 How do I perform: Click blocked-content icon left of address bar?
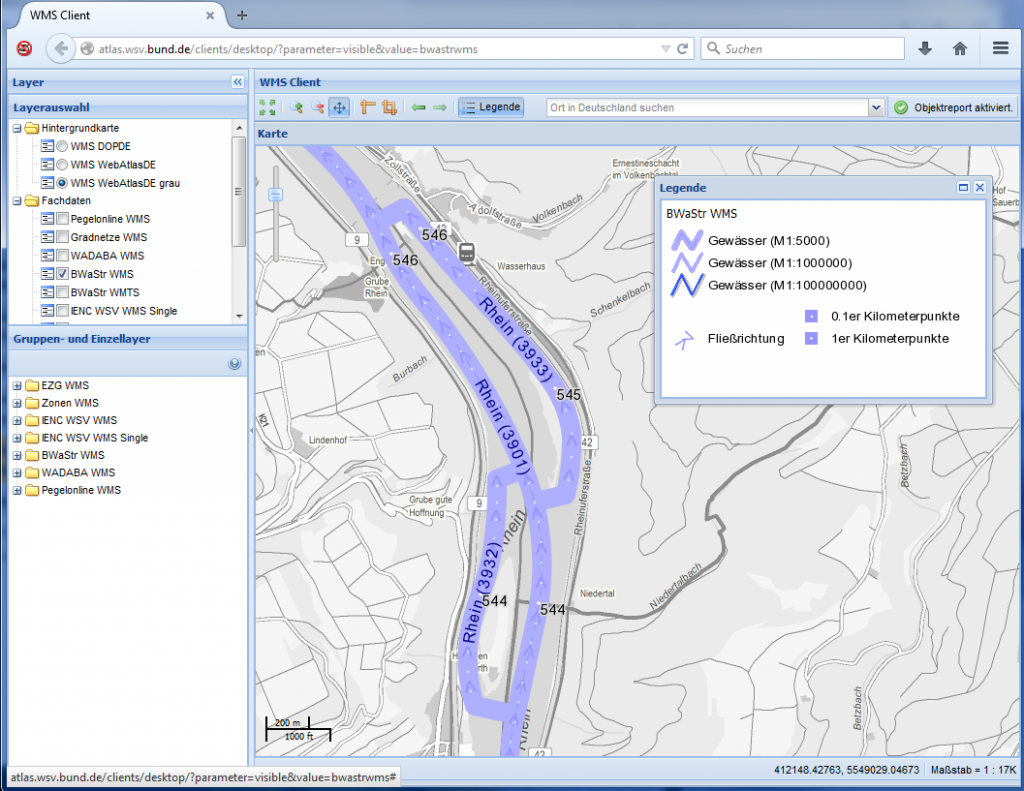click(x=24, y=48)
